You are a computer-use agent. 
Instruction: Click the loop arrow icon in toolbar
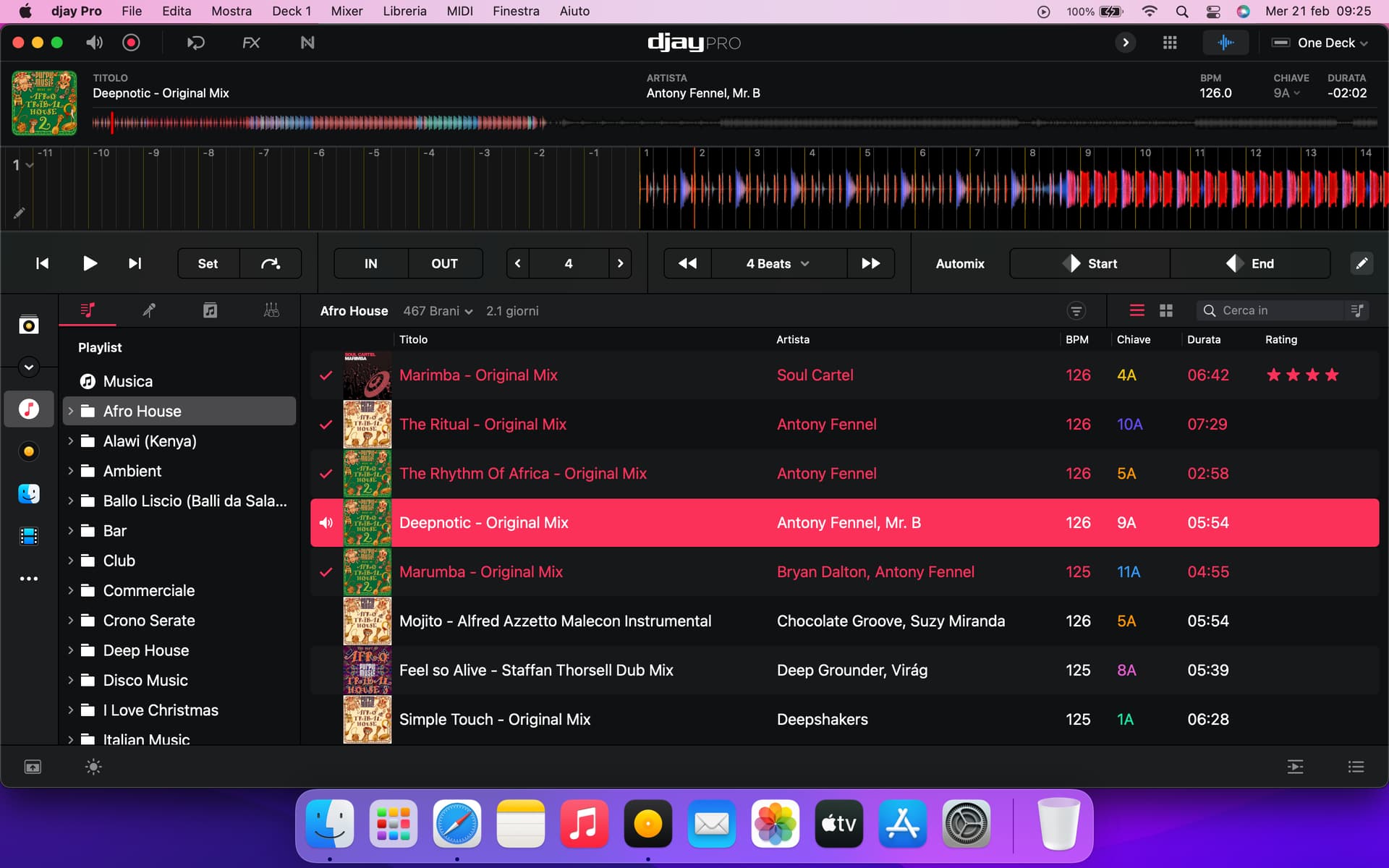click(195, 43)
